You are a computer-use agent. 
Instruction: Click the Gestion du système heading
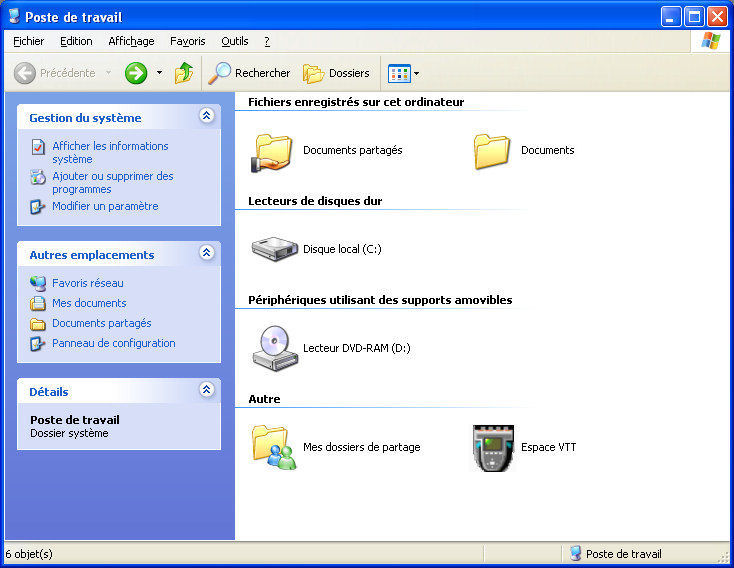85,118
